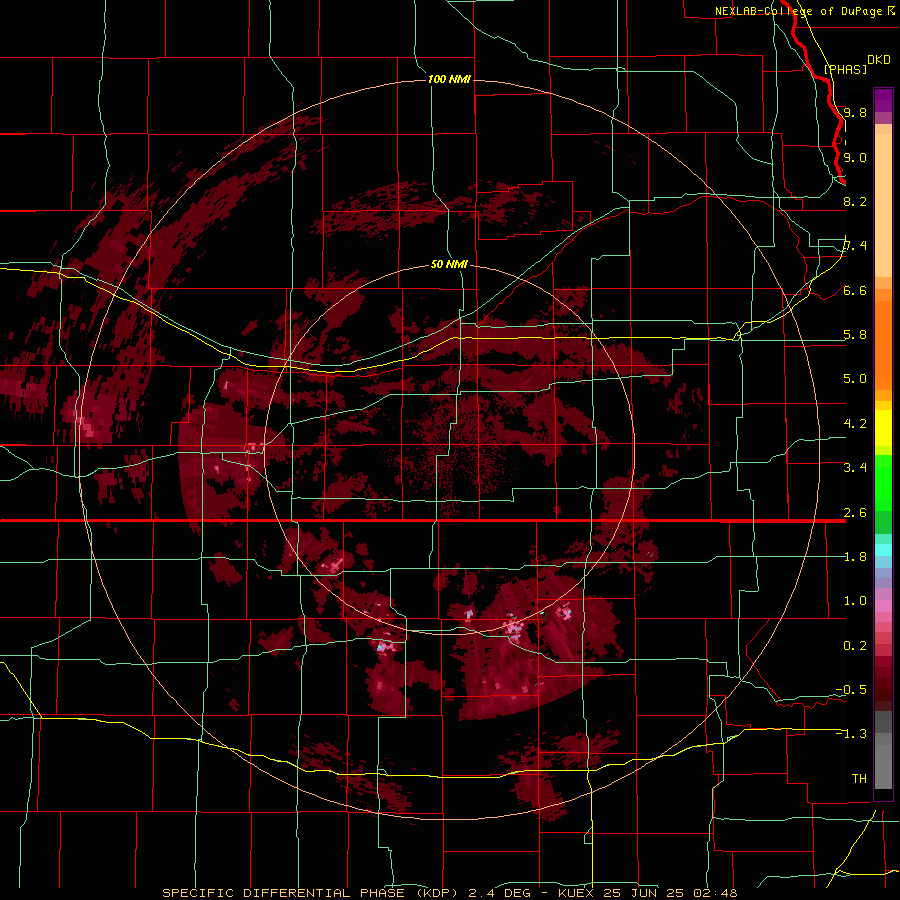Select the 0.2 value on the color scale
900x900 pixels.
[x=855, y=646]
